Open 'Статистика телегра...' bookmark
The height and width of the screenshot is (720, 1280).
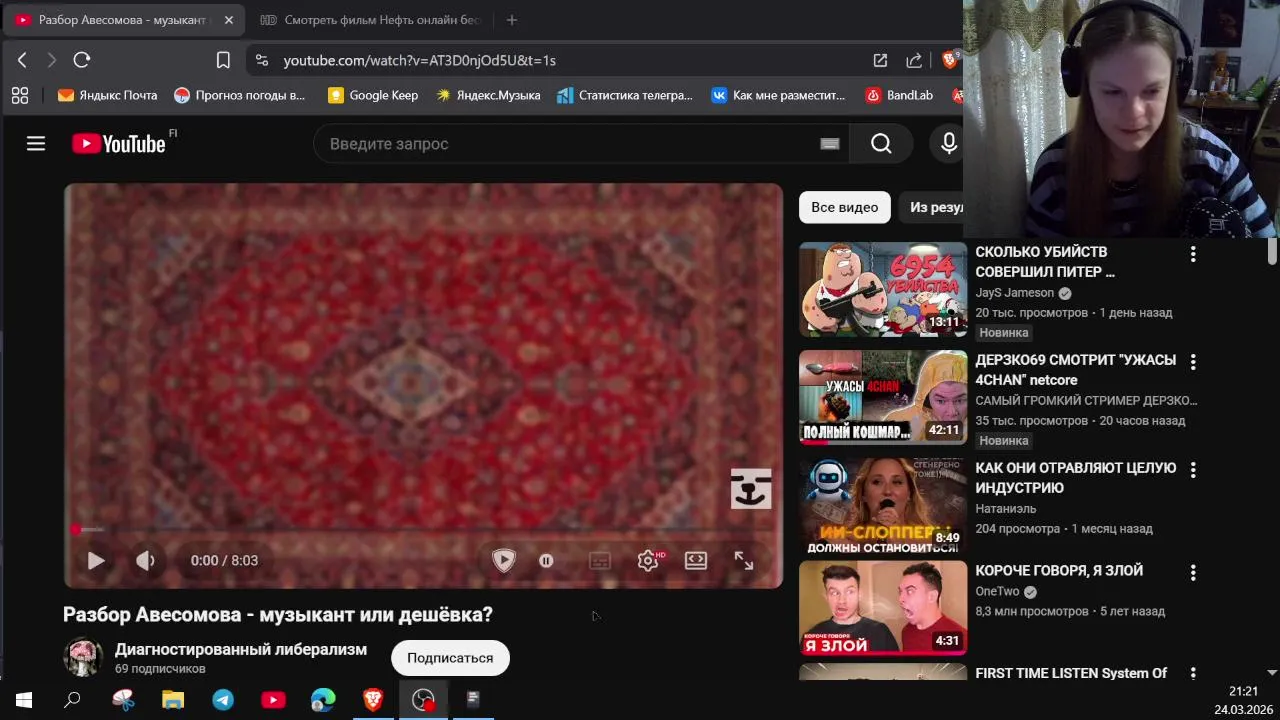point(625,95)
